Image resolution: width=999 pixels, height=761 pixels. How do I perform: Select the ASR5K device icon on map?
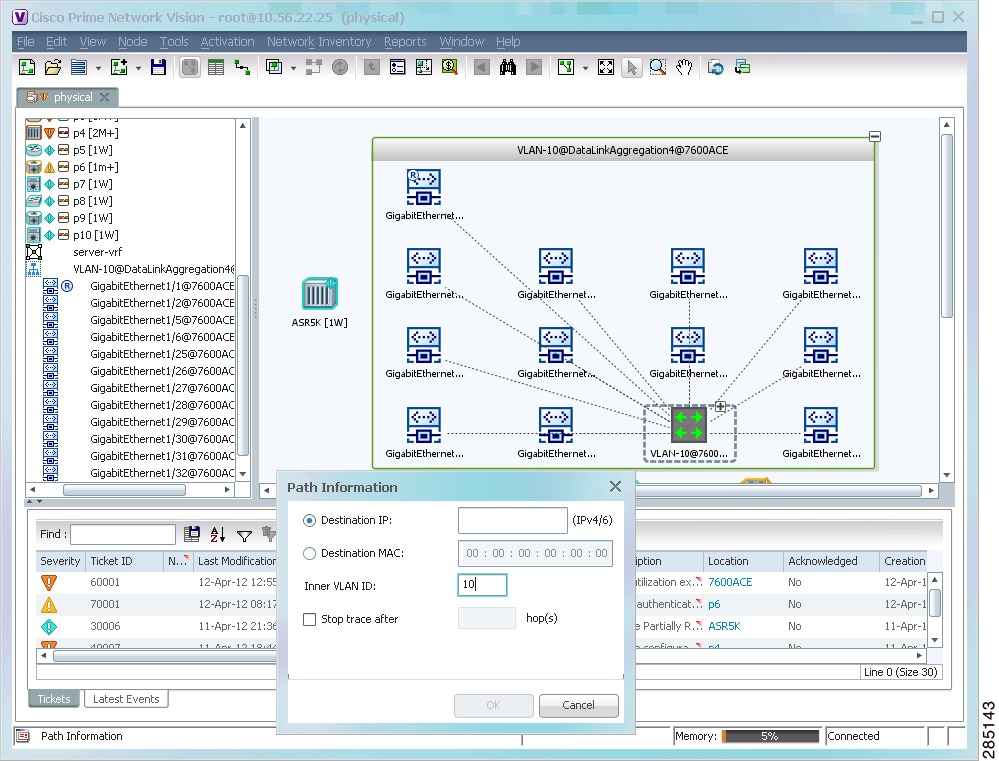(319, 293)
